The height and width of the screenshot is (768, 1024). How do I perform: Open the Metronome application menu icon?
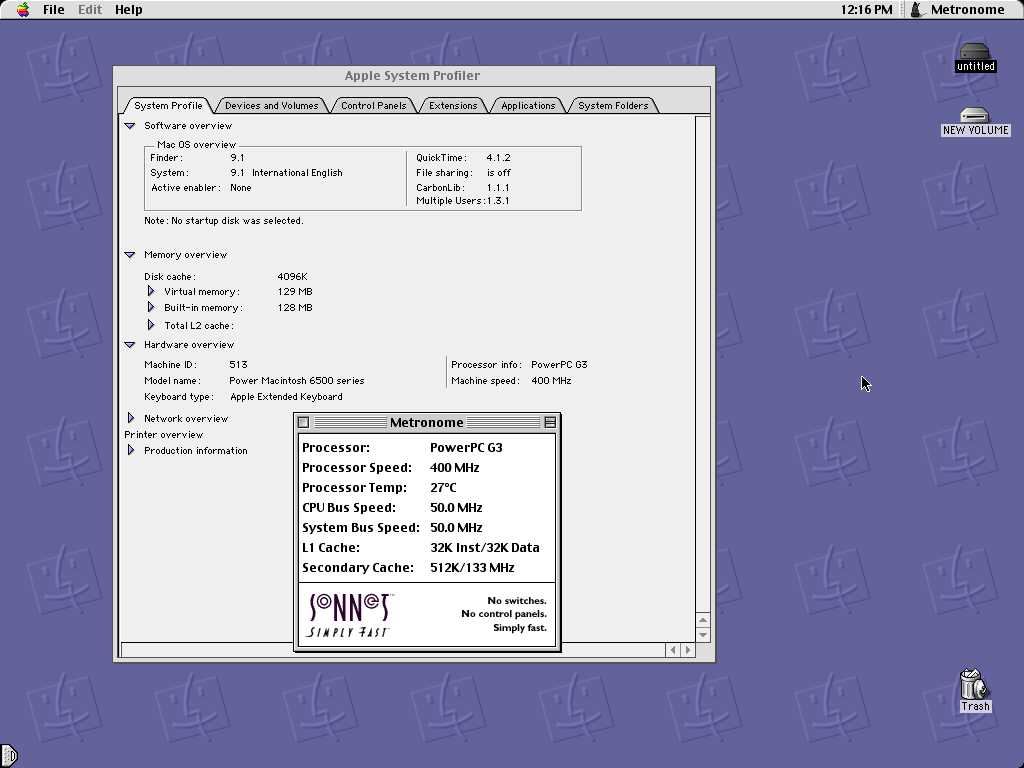(x=918, y=9)
